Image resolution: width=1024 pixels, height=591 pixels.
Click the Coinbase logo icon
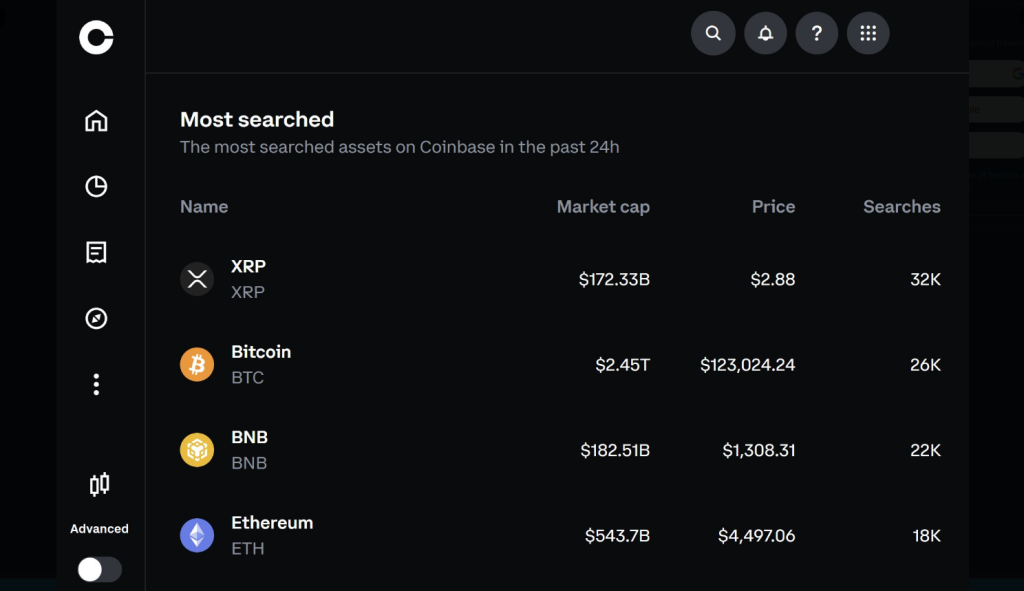[x=96, y=38]
